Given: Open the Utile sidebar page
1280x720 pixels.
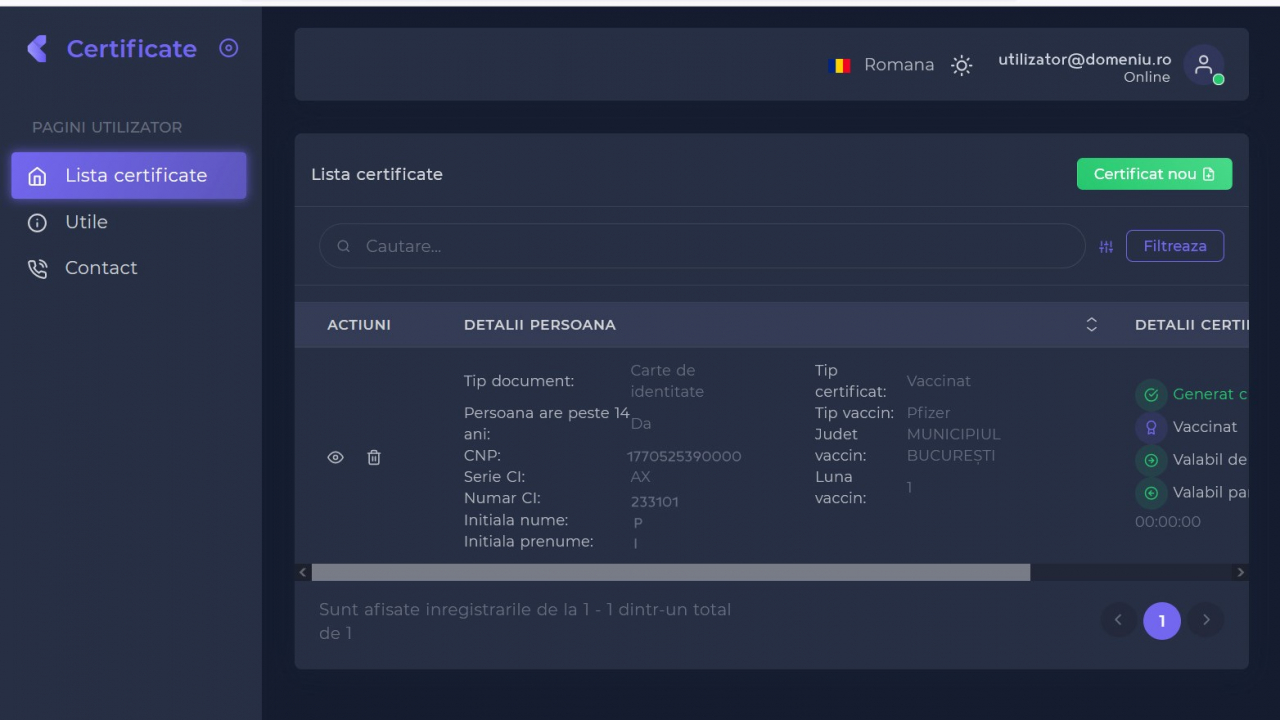Looking at the screenshot, I should (x=86, y=222).
